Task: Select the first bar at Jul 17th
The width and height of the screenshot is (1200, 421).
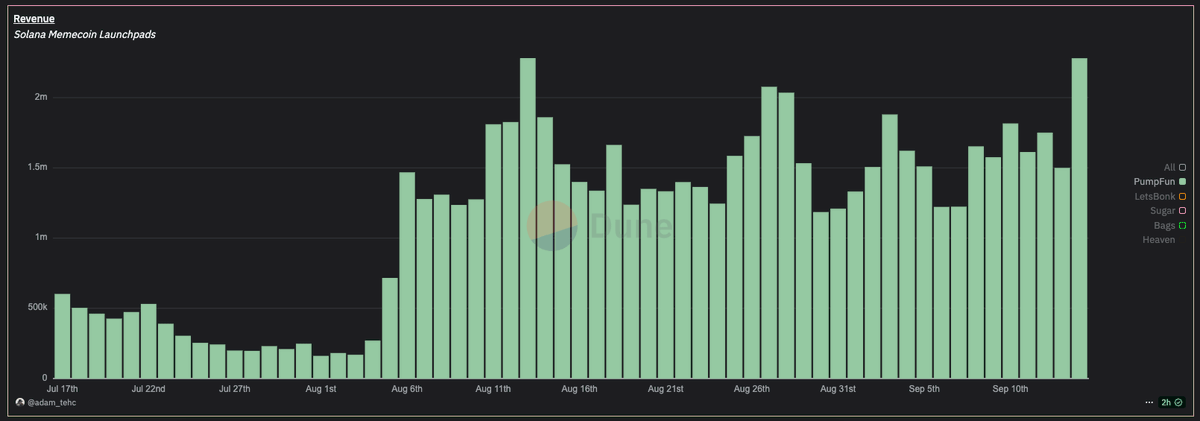Action: pyautogui.click(x=62, y=336)
